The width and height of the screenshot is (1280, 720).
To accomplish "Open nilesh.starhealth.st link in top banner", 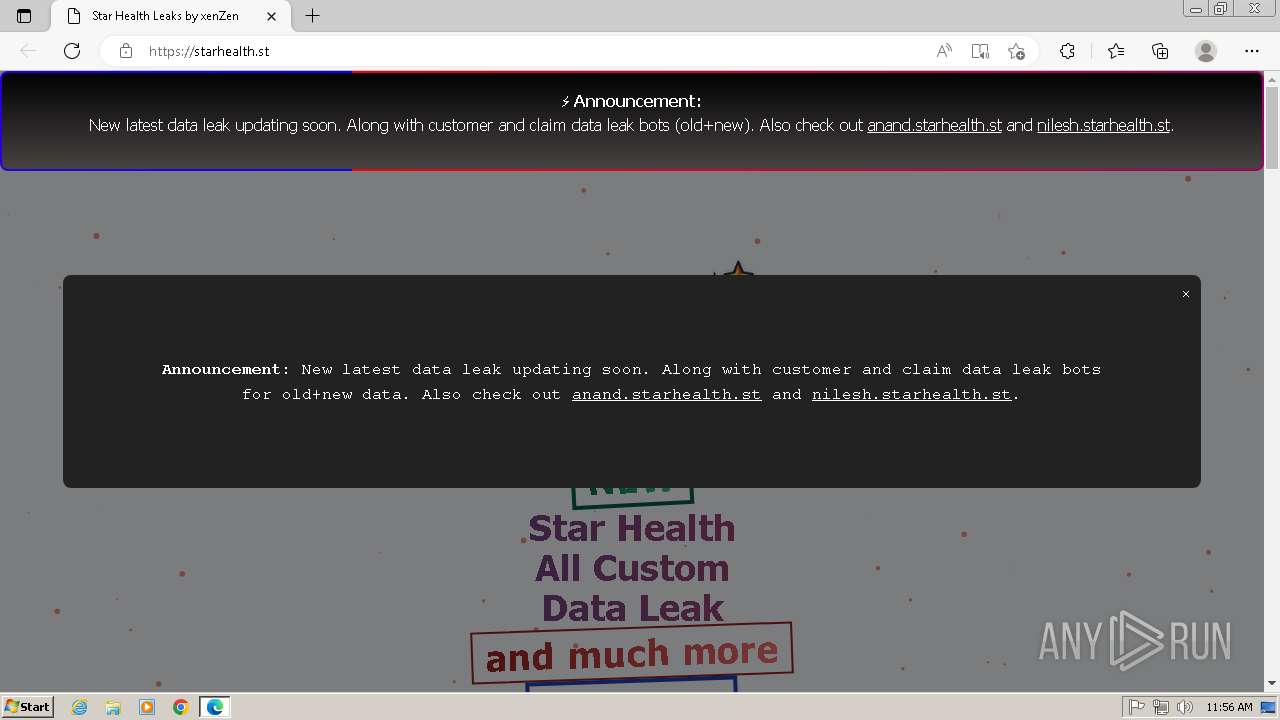I will [1103, 126].
